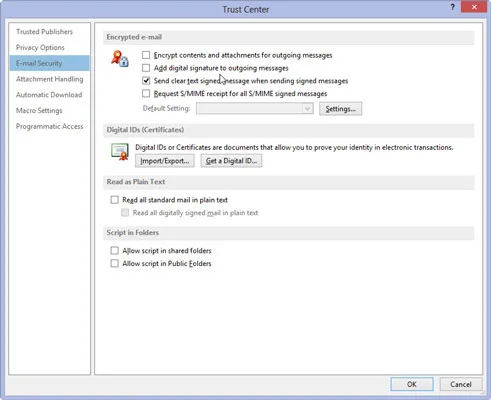Click the Settings... button
Image resolution: width=491 pixels, height=400 pixels.
click(340, 109)
